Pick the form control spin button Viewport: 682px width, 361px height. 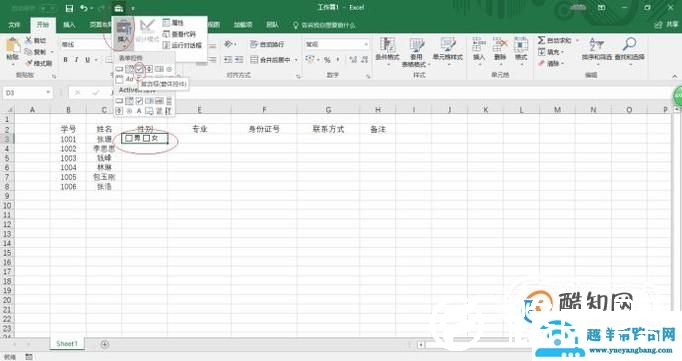pos(149,69)
